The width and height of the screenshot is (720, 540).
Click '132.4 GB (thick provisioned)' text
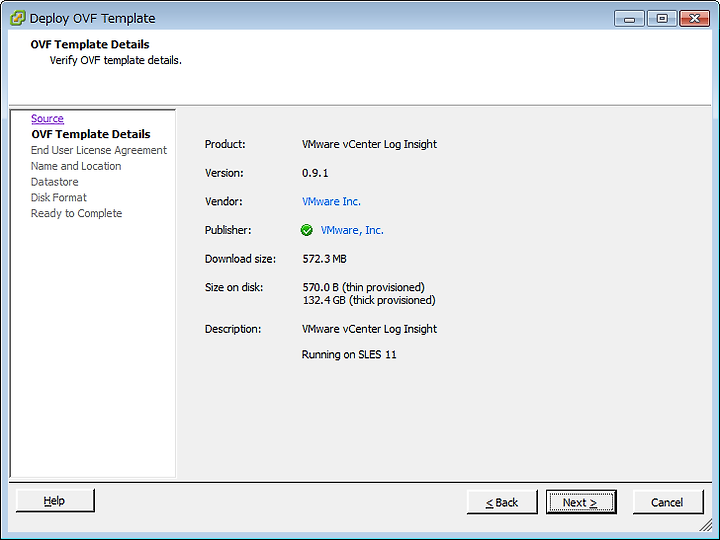(x=369, y=300)
